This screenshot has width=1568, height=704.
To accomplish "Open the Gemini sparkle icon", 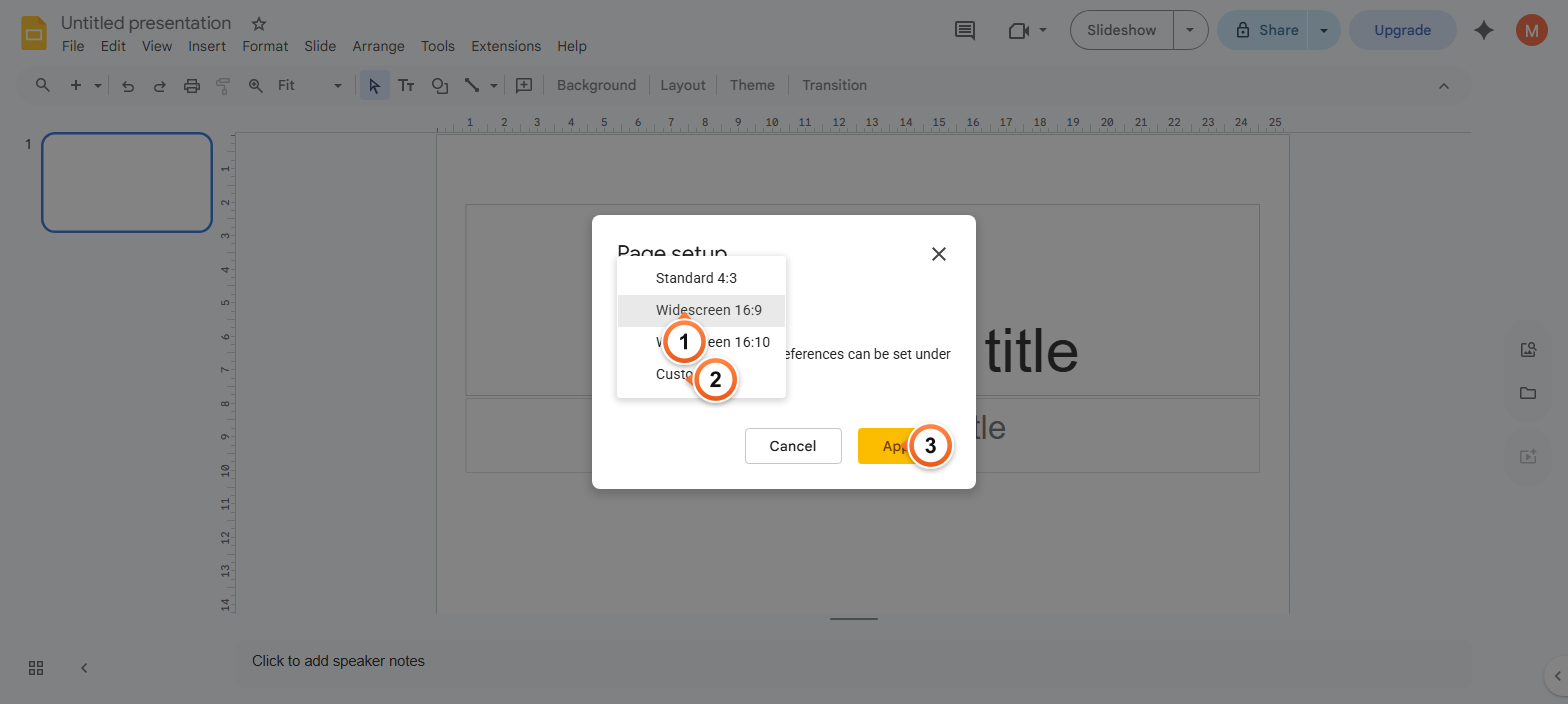I will click(1484, 30).
